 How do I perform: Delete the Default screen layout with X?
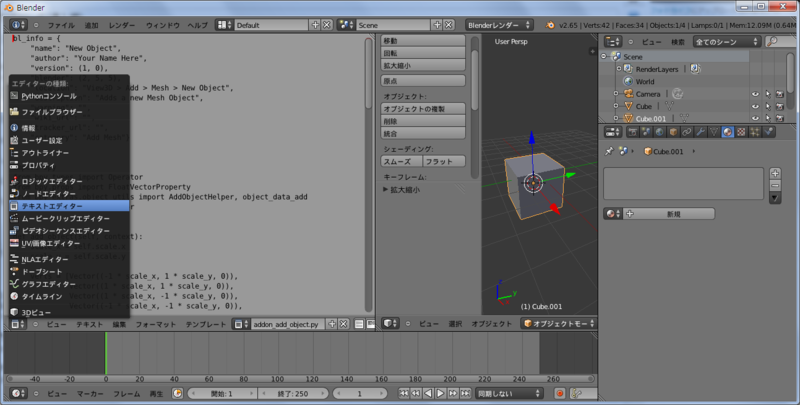tap(327, 24)
